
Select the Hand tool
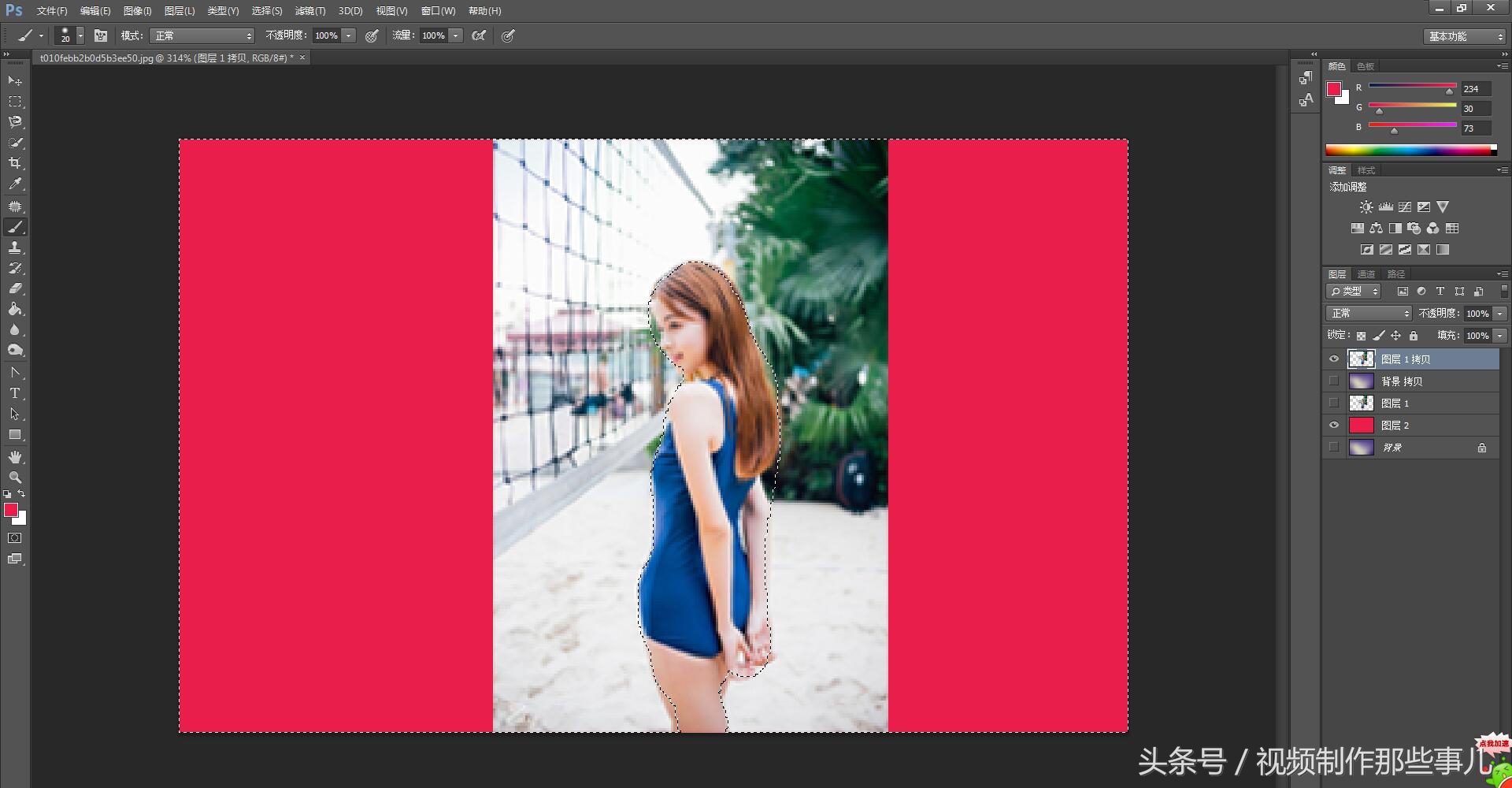(15, 457)
